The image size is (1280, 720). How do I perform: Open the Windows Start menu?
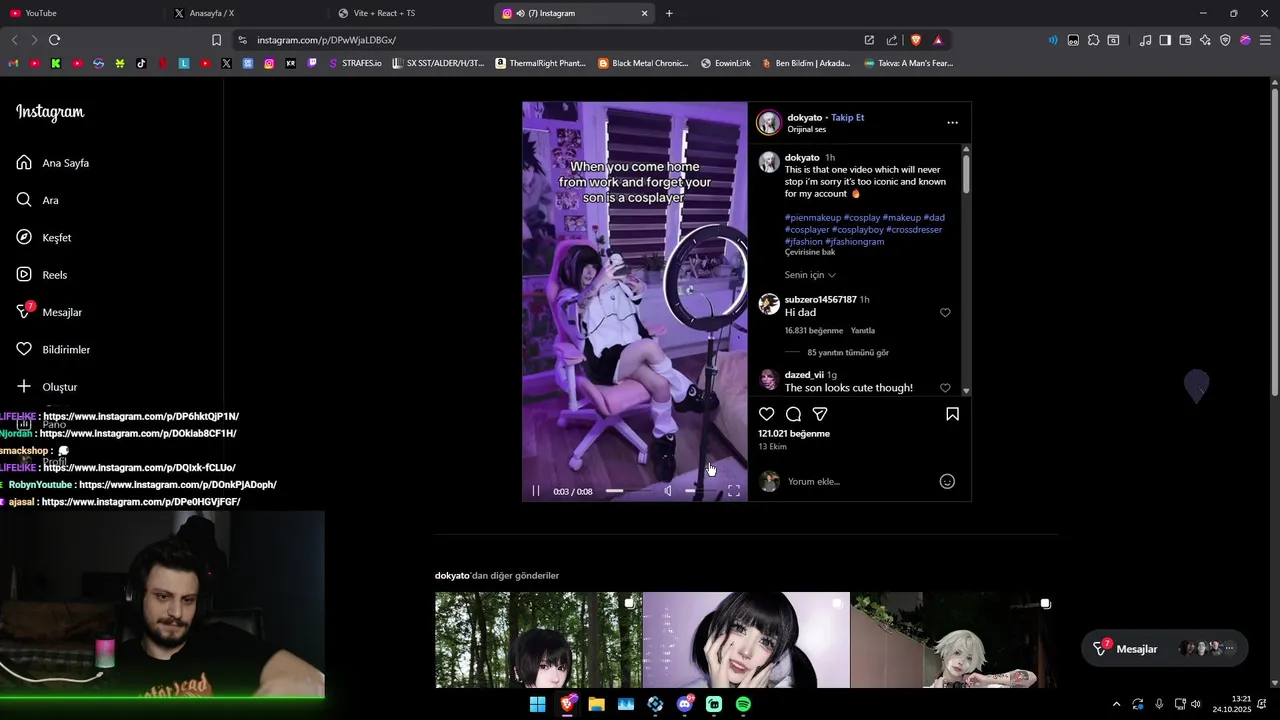pyautogui.click(x=537, y=704)
